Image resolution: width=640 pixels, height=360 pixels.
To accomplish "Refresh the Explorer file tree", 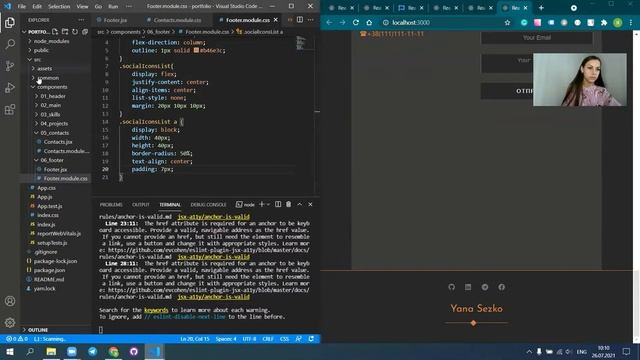I will coord(75,31).
